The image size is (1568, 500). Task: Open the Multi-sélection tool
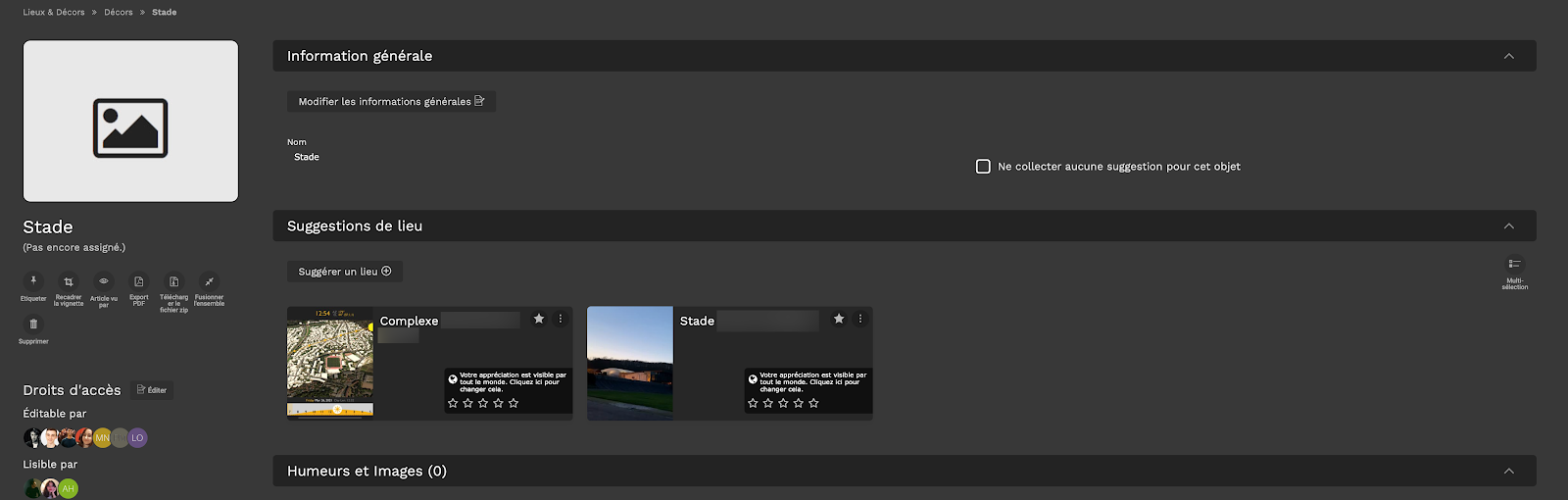[x=1514, y=265]
